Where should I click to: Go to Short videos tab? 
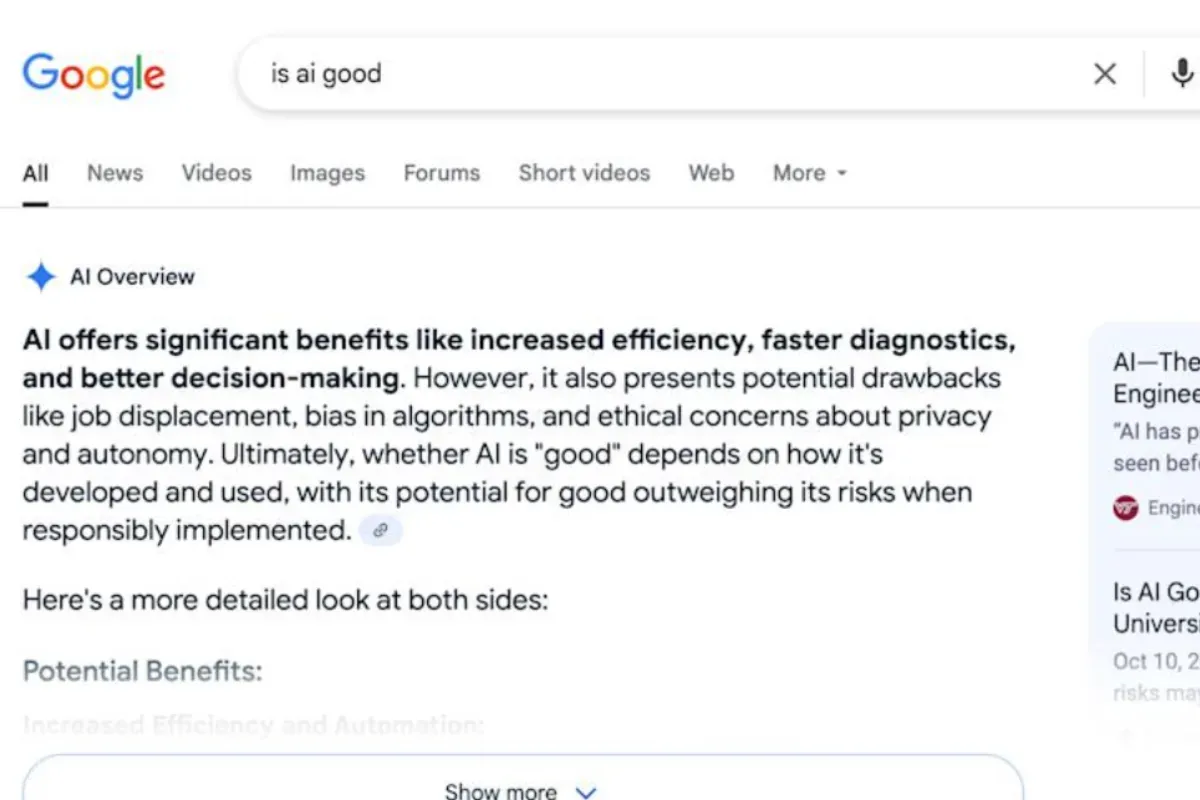click(x=584, y=173)
